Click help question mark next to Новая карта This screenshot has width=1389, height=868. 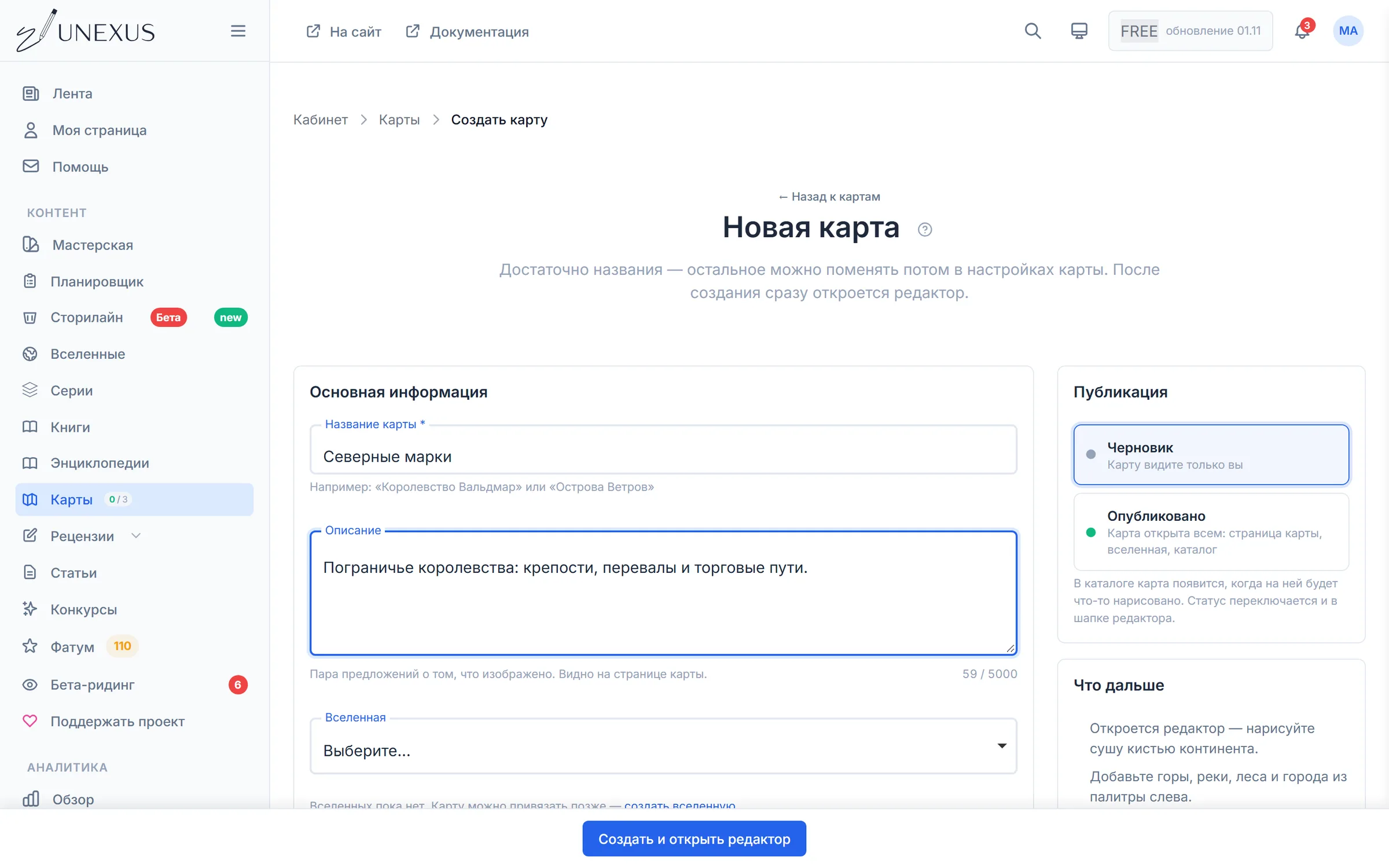(x=925, y=230)
